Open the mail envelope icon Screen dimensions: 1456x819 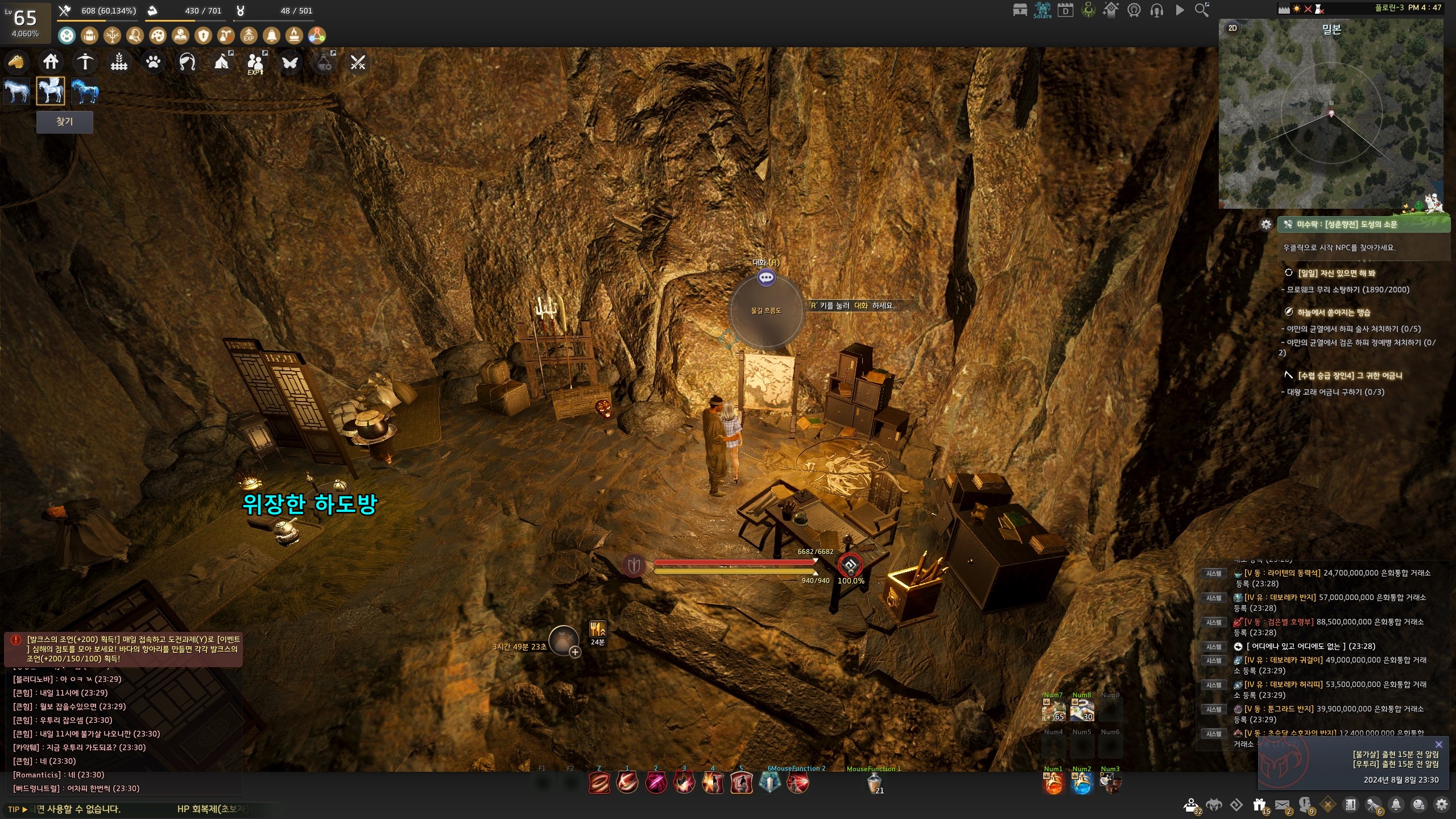[x=1282, y=805]
